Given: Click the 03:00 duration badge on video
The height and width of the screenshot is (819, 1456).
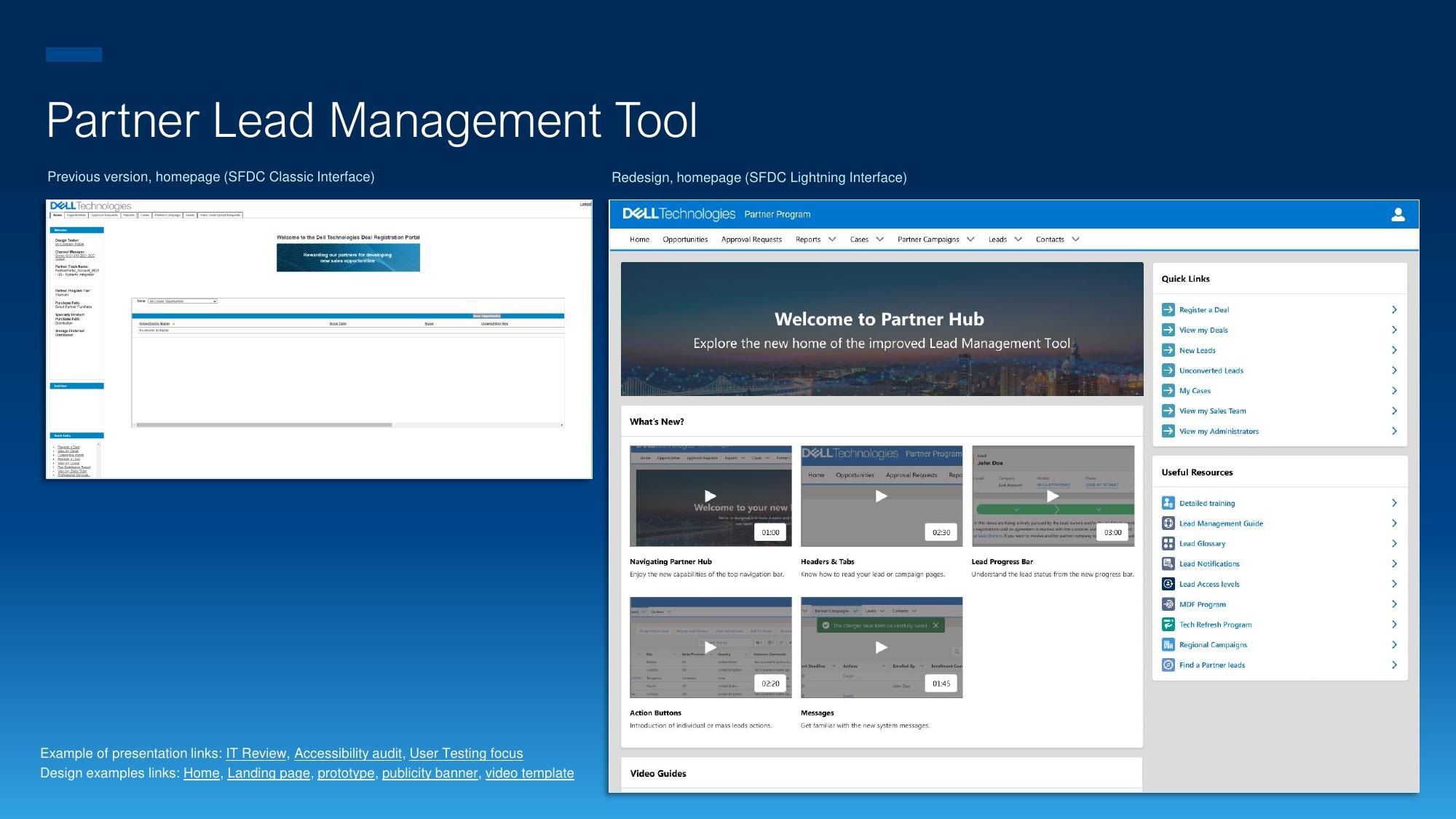Looking at the screenshot, I should click(x=1112, y=532).
